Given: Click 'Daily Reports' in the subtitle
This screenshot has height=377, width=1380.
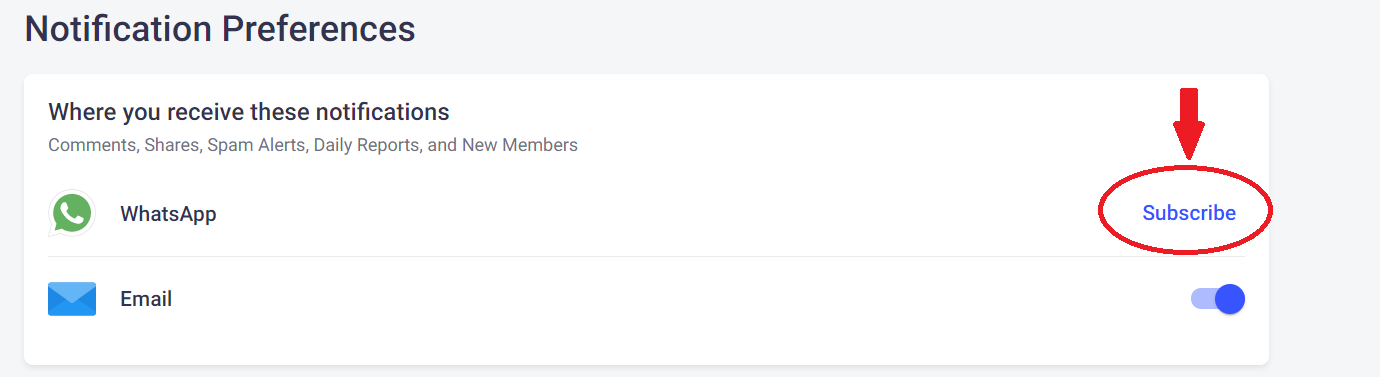Looking at the screenshot, I should pos(366,145).
